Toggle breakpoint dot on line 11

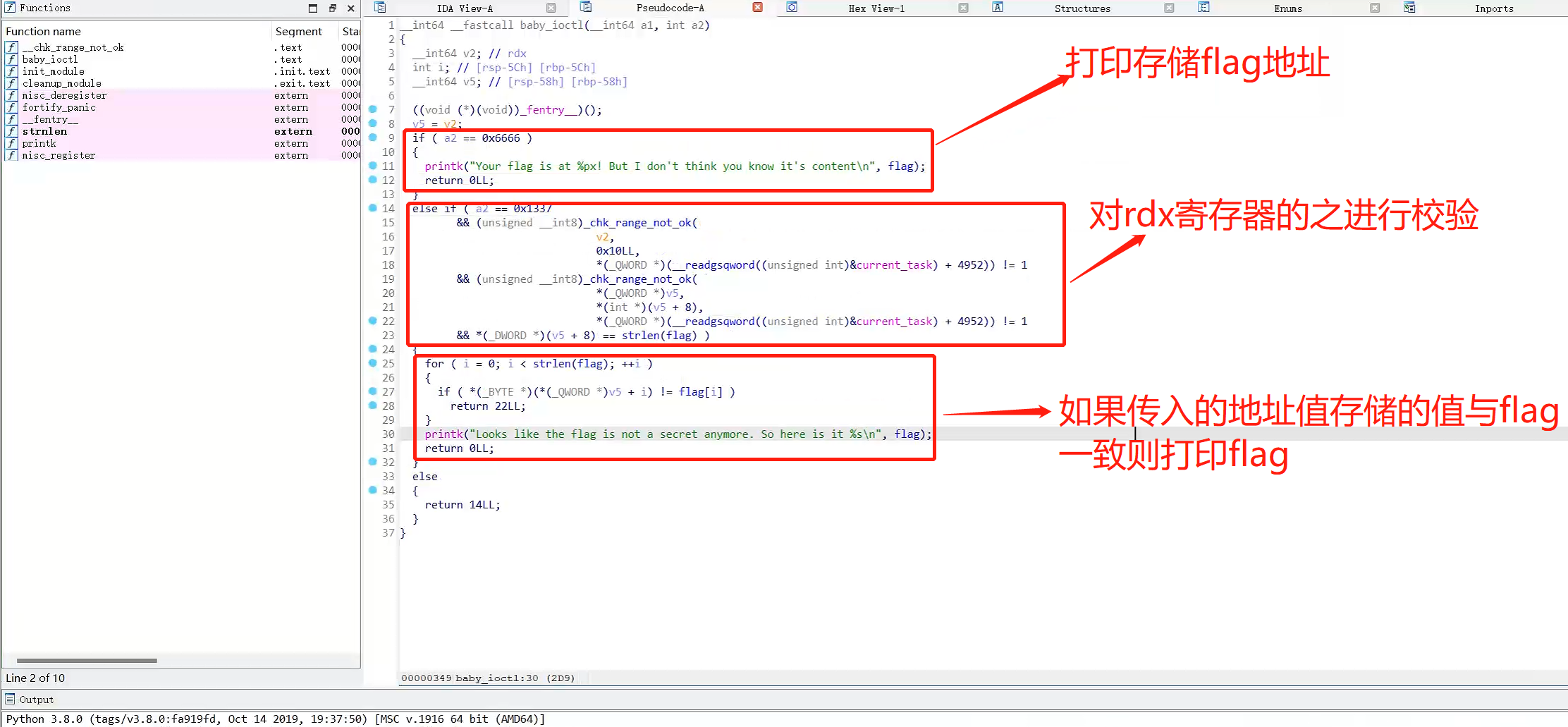[373, 166]
